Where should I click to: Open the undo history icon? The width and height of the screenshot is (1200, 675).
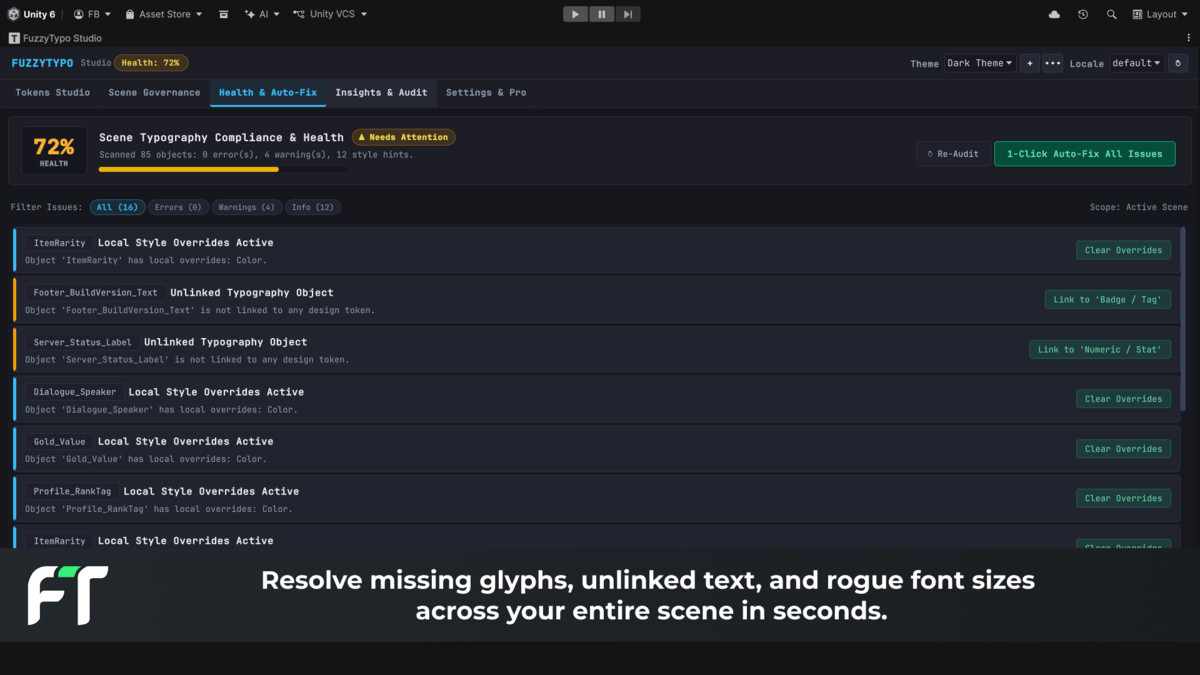point(1083,14)
